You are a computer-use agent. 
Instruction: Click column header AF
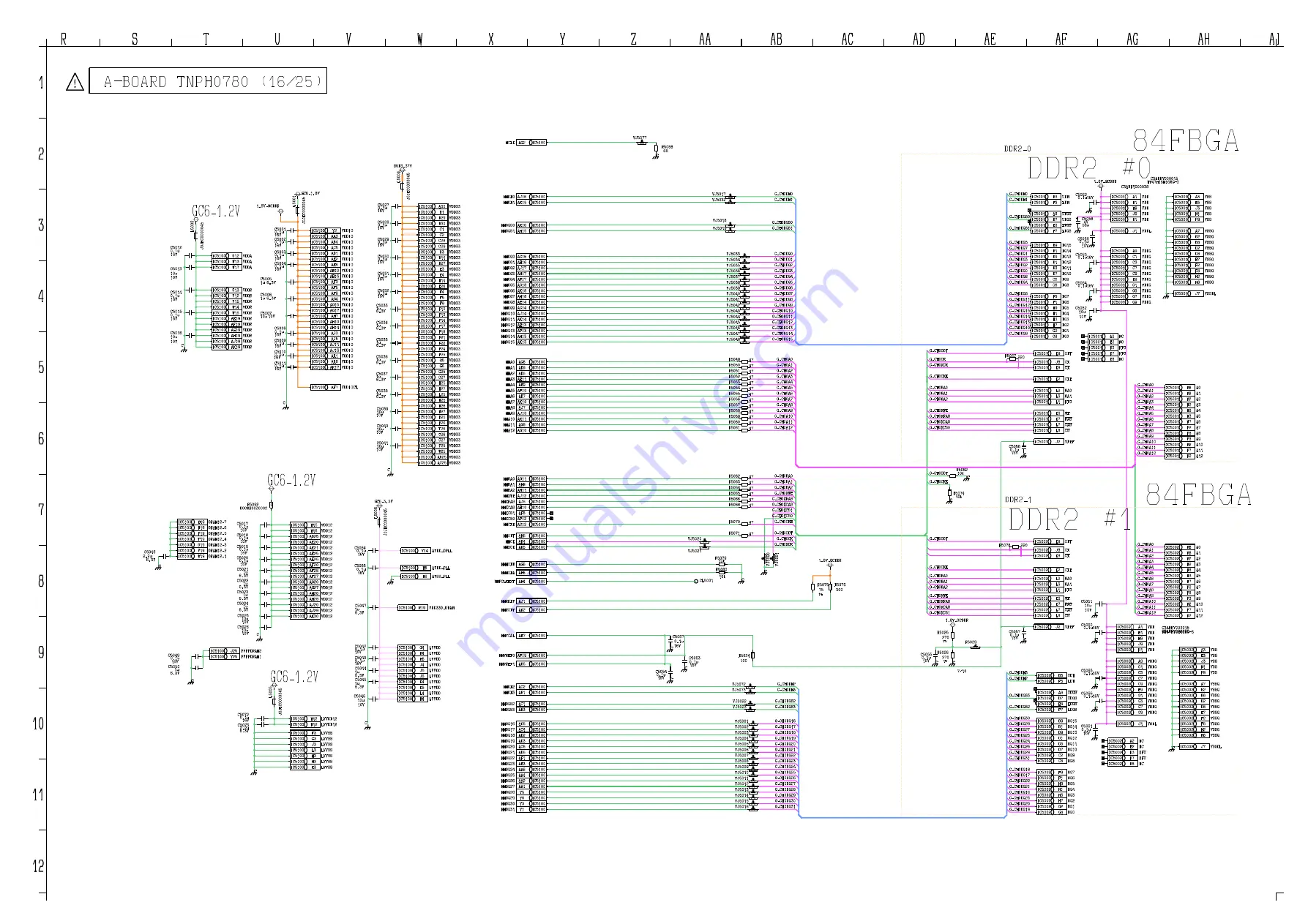point(1061,39)
